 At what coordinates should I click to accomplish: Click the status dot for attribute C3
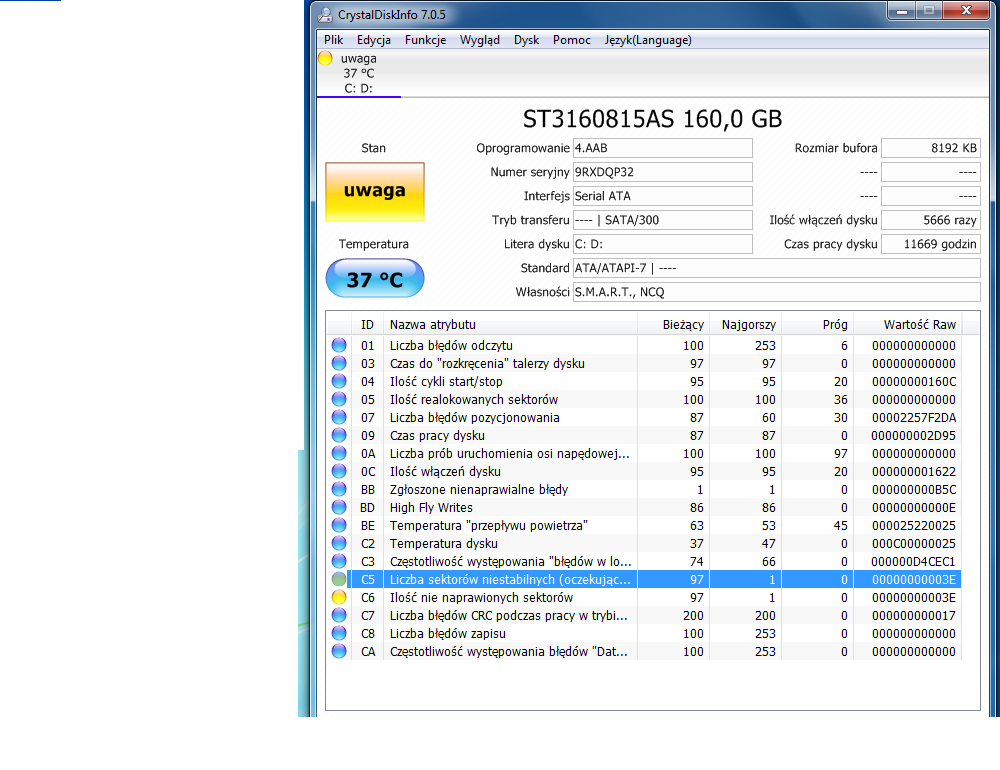[339, 561]
